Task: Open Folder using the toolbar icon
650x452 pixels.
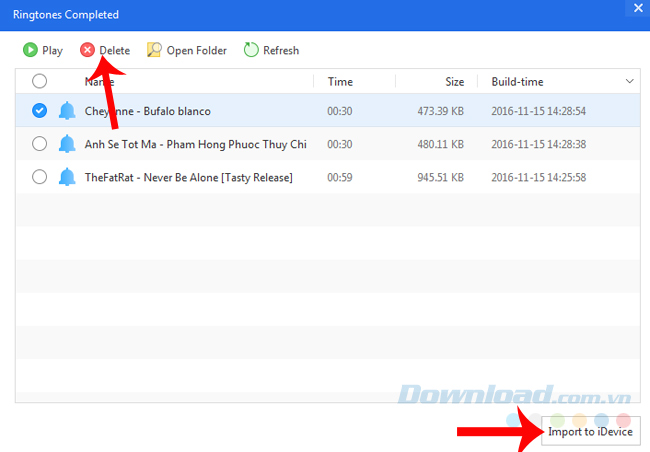Action: point(154,50)
